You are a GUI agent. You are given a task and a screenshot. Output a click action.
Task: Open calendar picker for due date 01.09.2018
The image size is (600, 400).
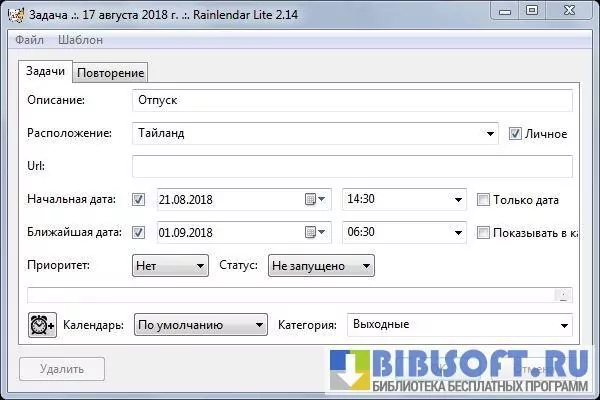coord(315,233)
